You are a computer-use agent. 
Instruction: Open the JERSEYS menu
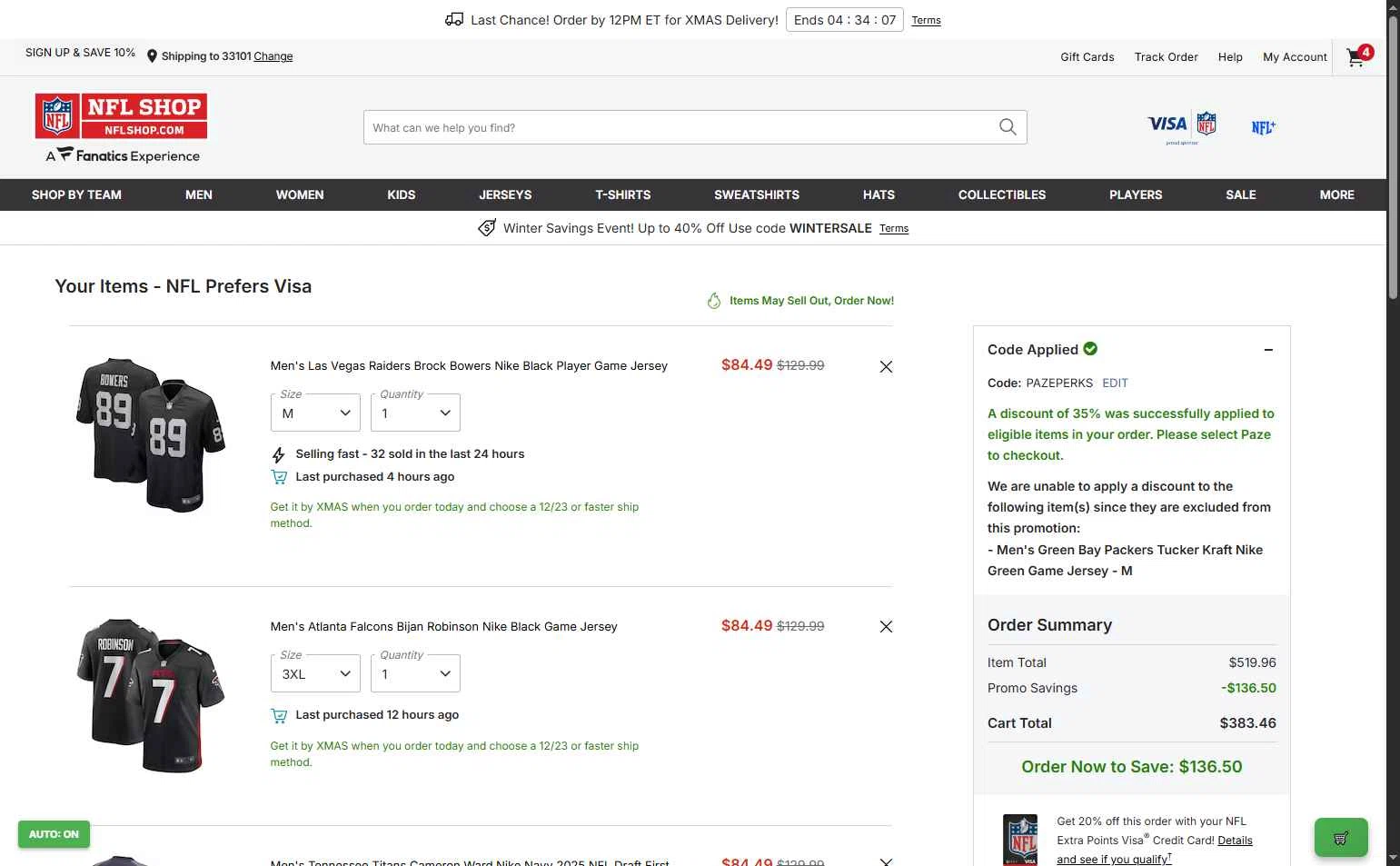coord(505,194)
